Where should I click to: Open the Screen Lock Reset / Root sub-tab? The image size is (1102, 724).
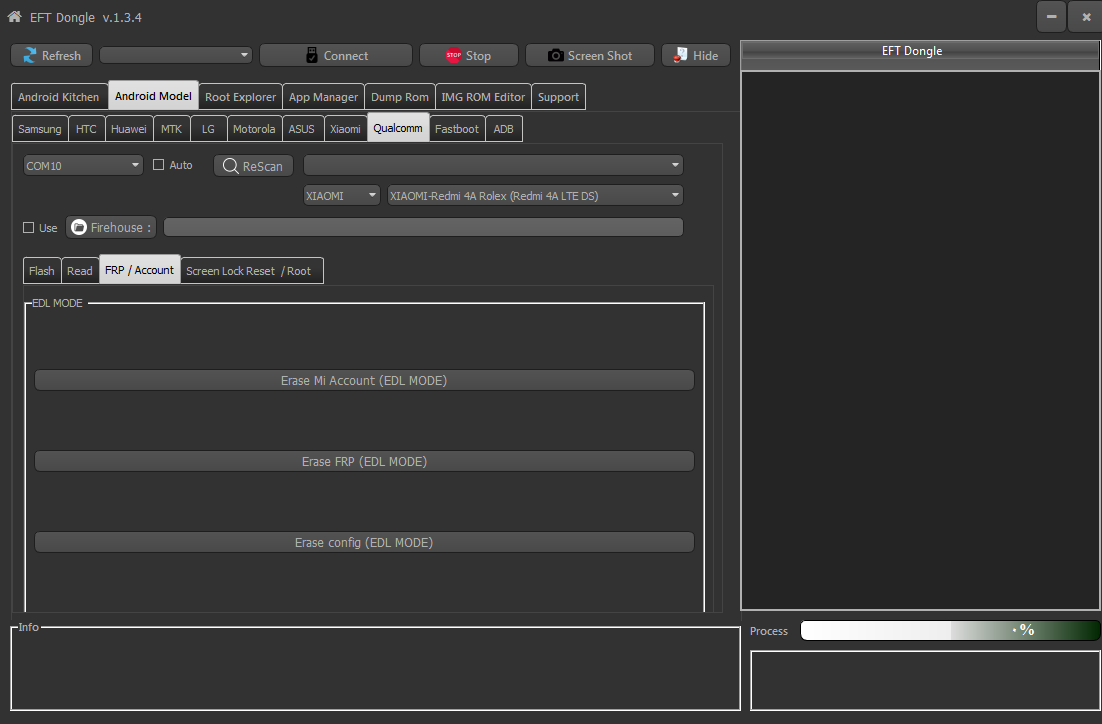click(x=252, y=271)
